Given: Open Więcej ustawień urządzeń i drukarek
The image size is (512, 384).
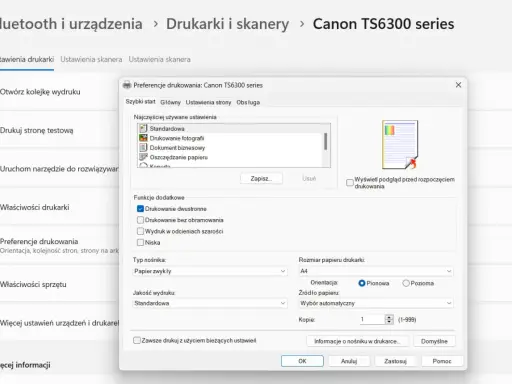Looking at the screenshot, I should (x=59, y=323).
